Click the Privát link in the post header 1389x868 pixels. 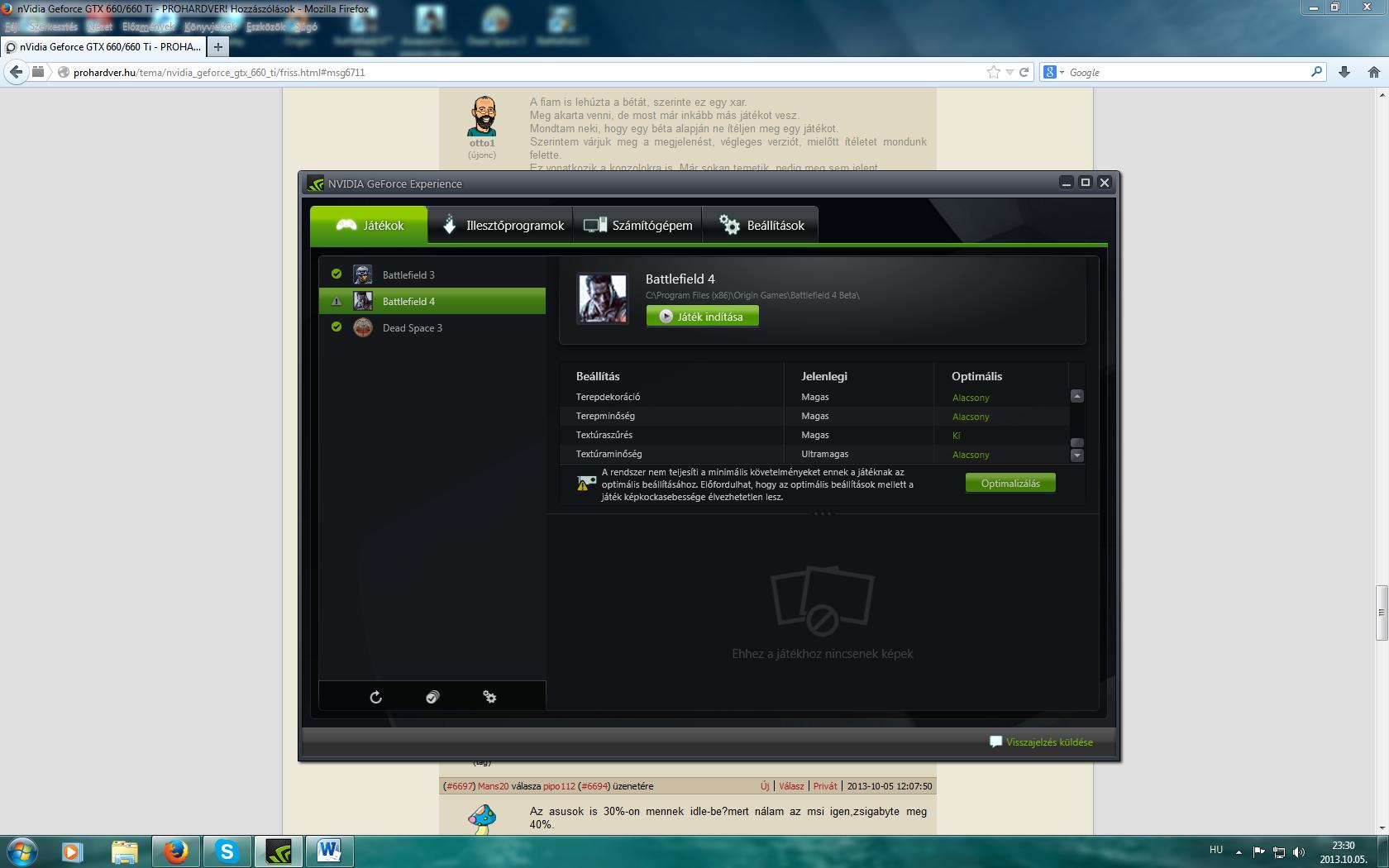(x=825, y=786)
